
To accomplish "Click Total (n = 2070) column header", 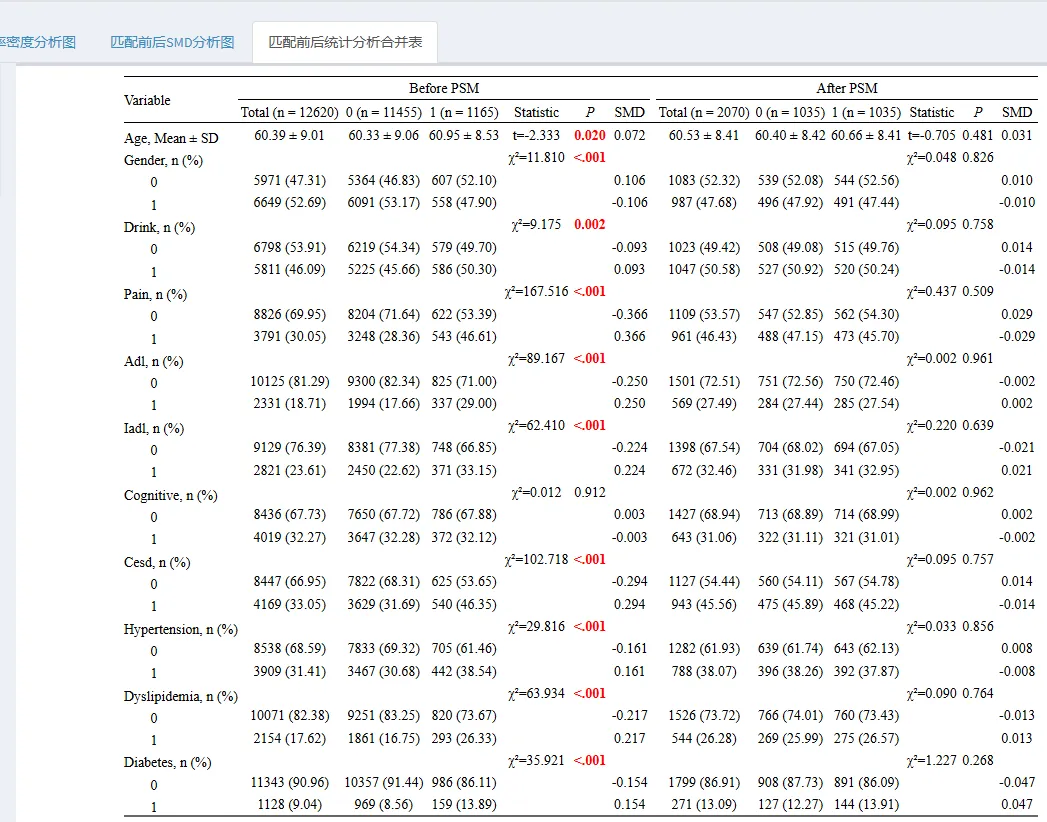I will click(704, 112).
